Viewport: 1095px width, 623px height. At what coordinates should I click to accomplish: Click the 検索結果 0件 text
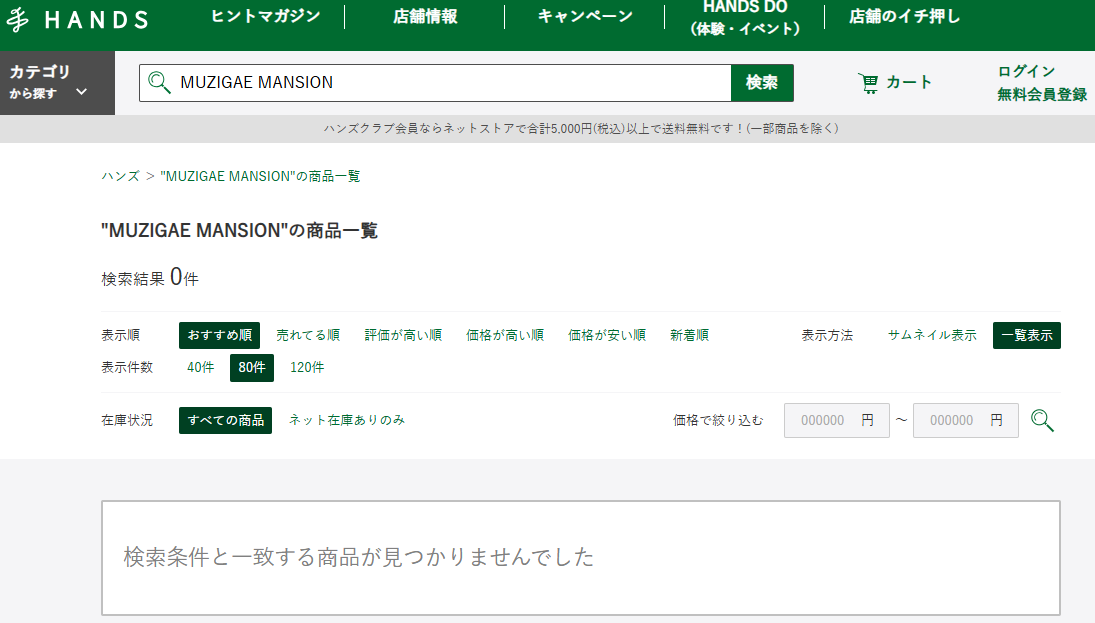tap(149, 278)
